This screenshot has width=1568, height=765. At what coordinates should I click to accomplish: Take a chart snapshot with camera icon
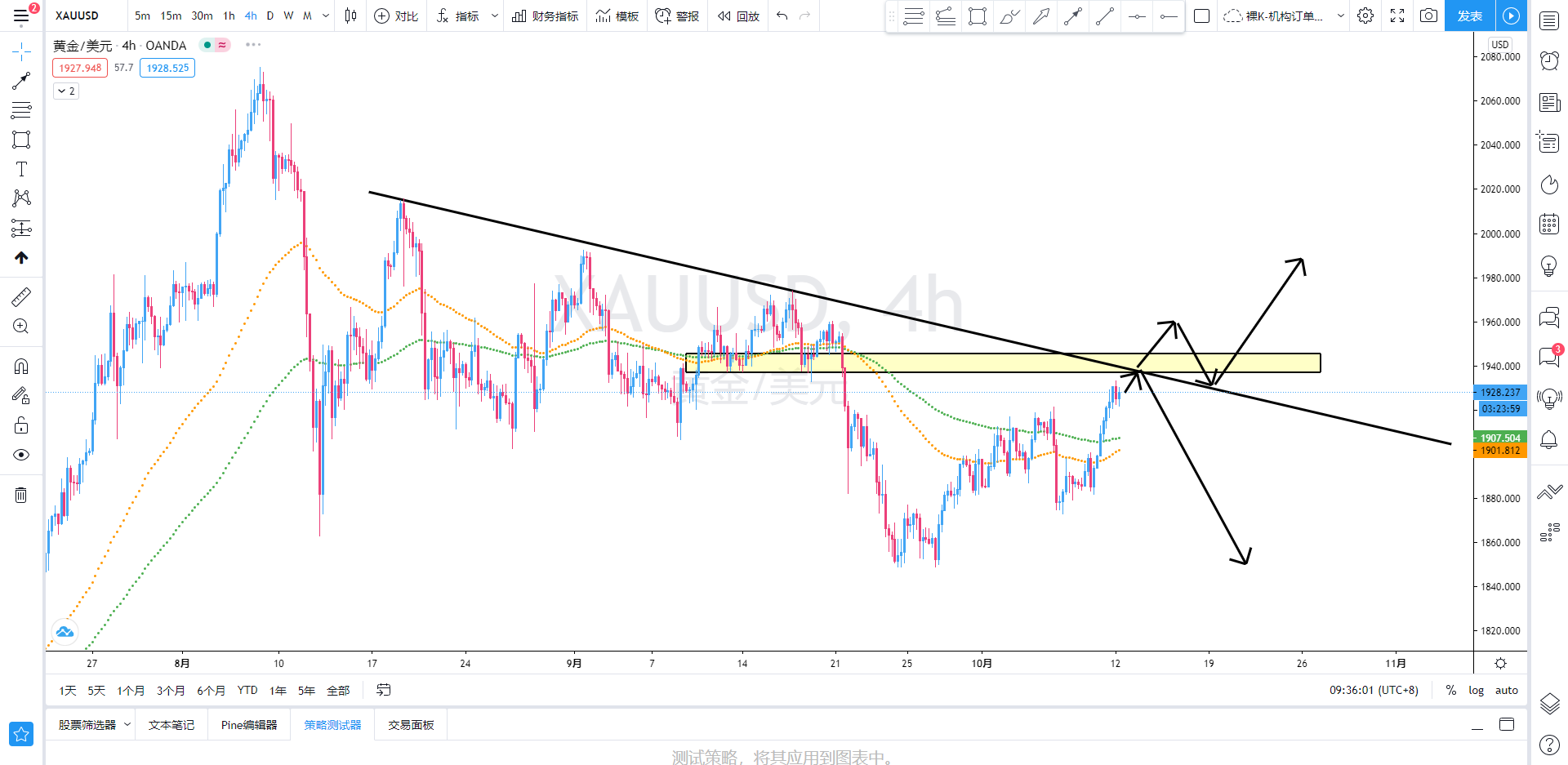pos(1428,16)
